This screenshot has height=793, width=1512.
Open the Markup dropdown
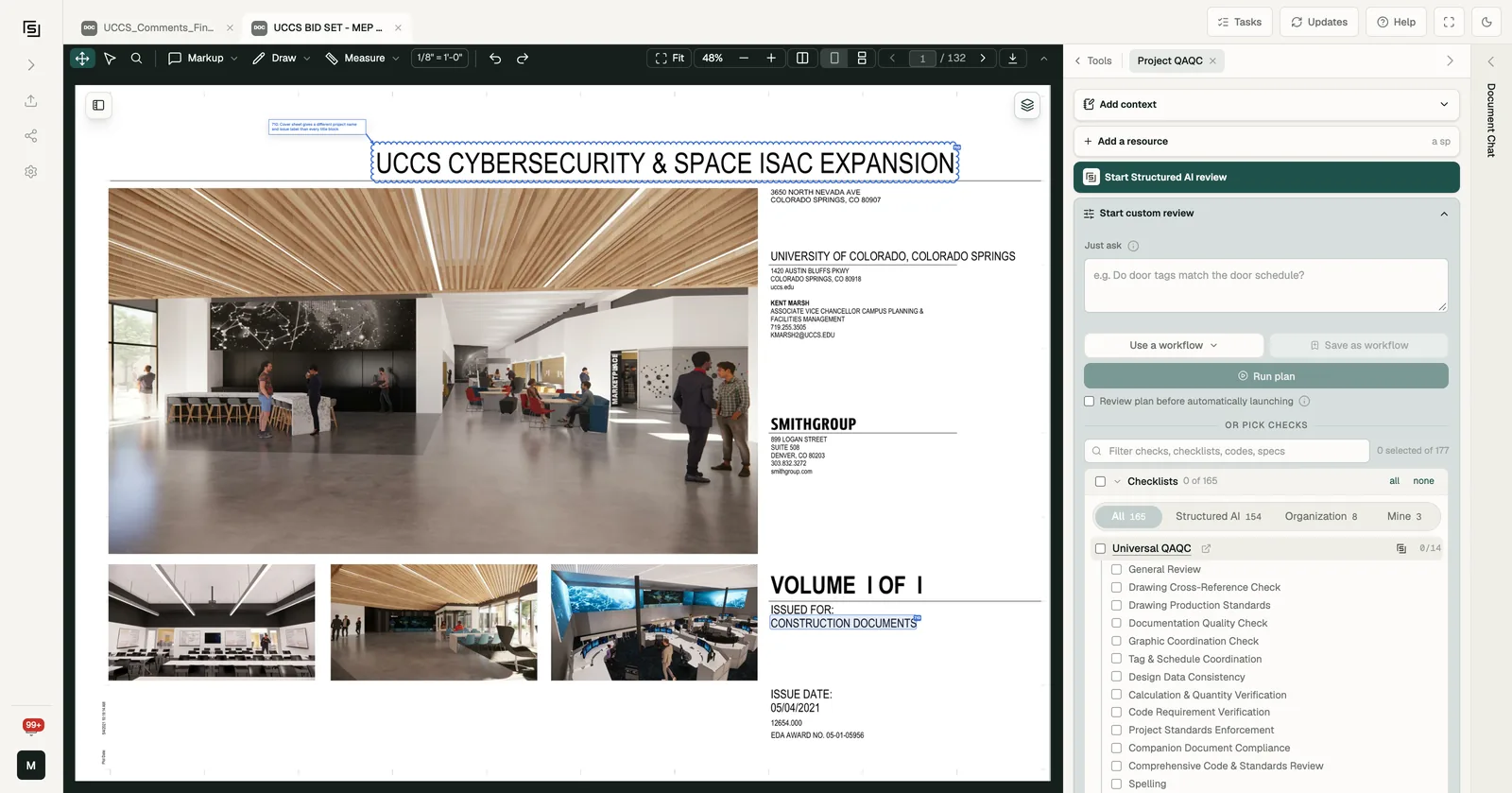click(202, 59)
